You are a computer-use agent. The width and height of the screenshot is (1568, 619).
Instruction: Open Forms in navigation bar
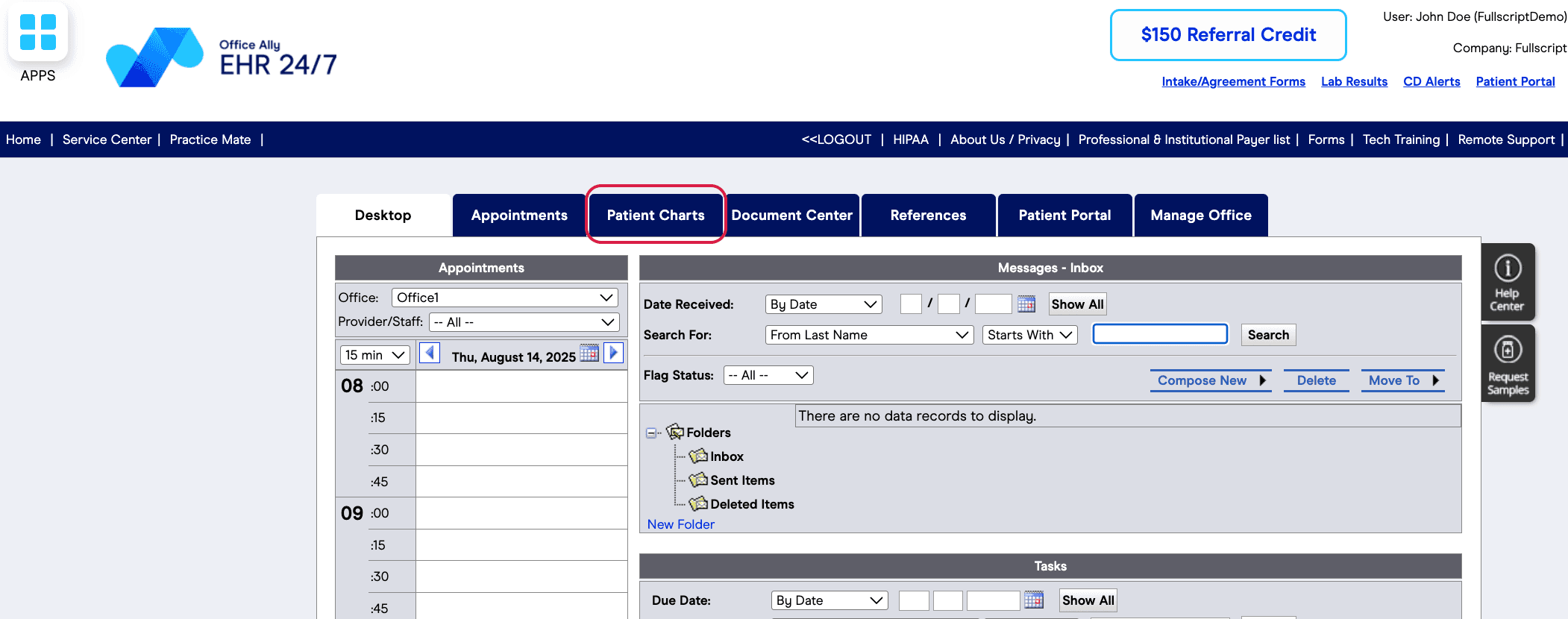click(x=1326, y=139)
